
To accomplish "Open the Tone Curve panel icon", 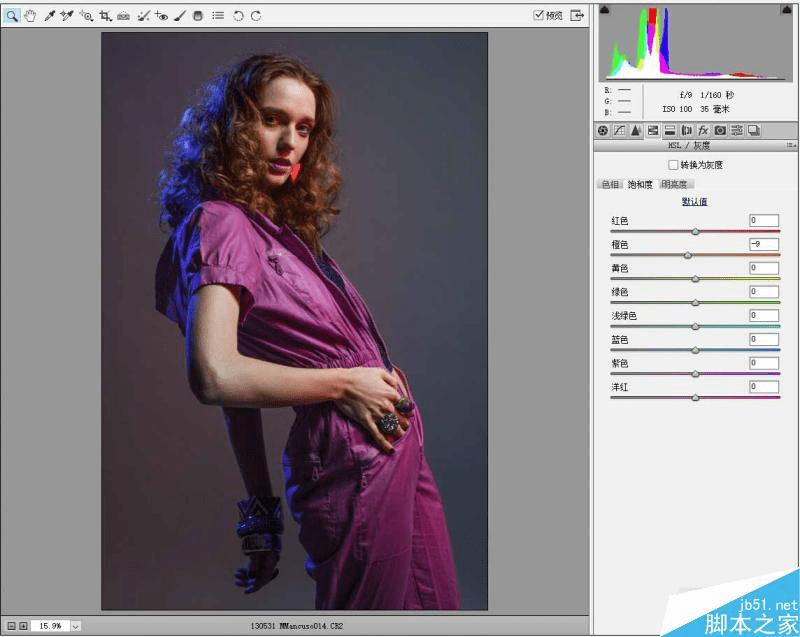I will pos(619,130).
